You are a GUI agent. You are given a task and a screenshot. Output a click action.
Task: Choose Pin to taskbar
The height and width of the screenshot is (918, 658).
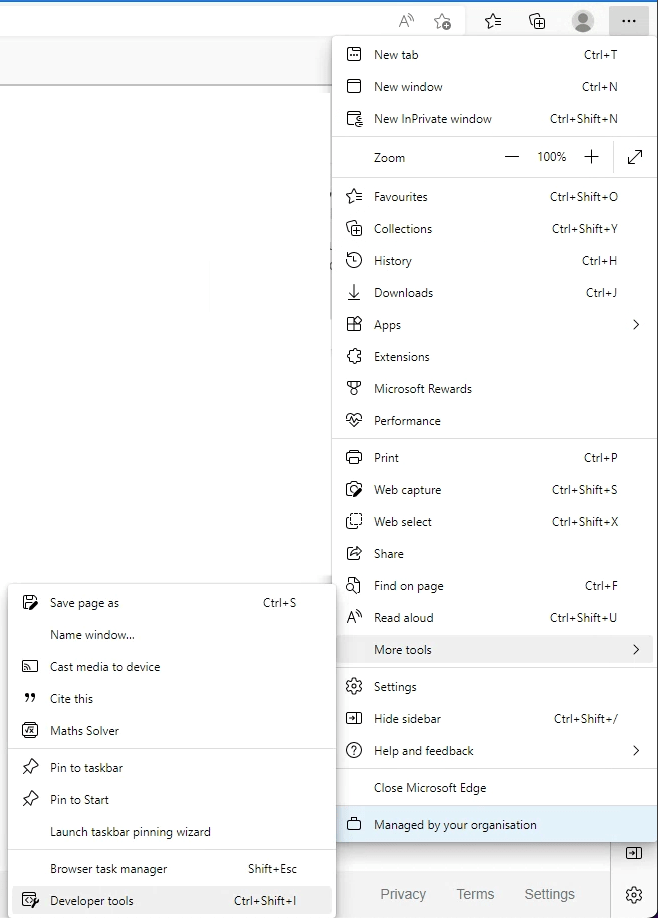[172, 768]
